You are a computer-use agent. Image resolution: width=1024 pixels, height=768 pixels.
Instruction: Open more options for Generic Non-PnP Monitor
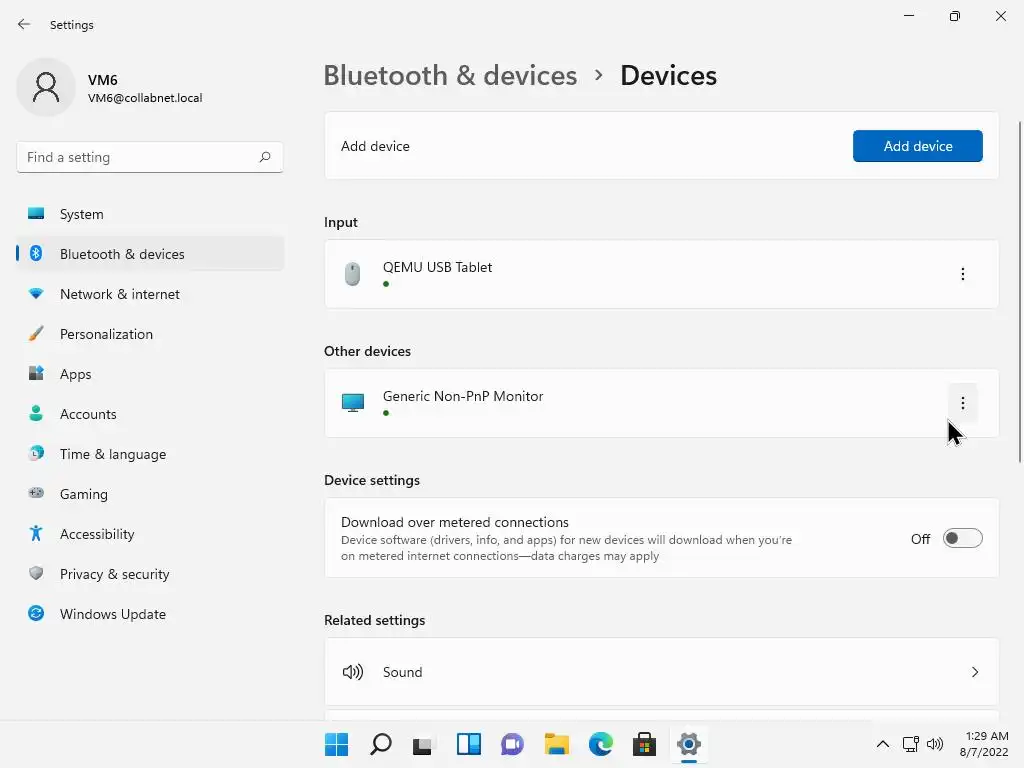(962, 403)
